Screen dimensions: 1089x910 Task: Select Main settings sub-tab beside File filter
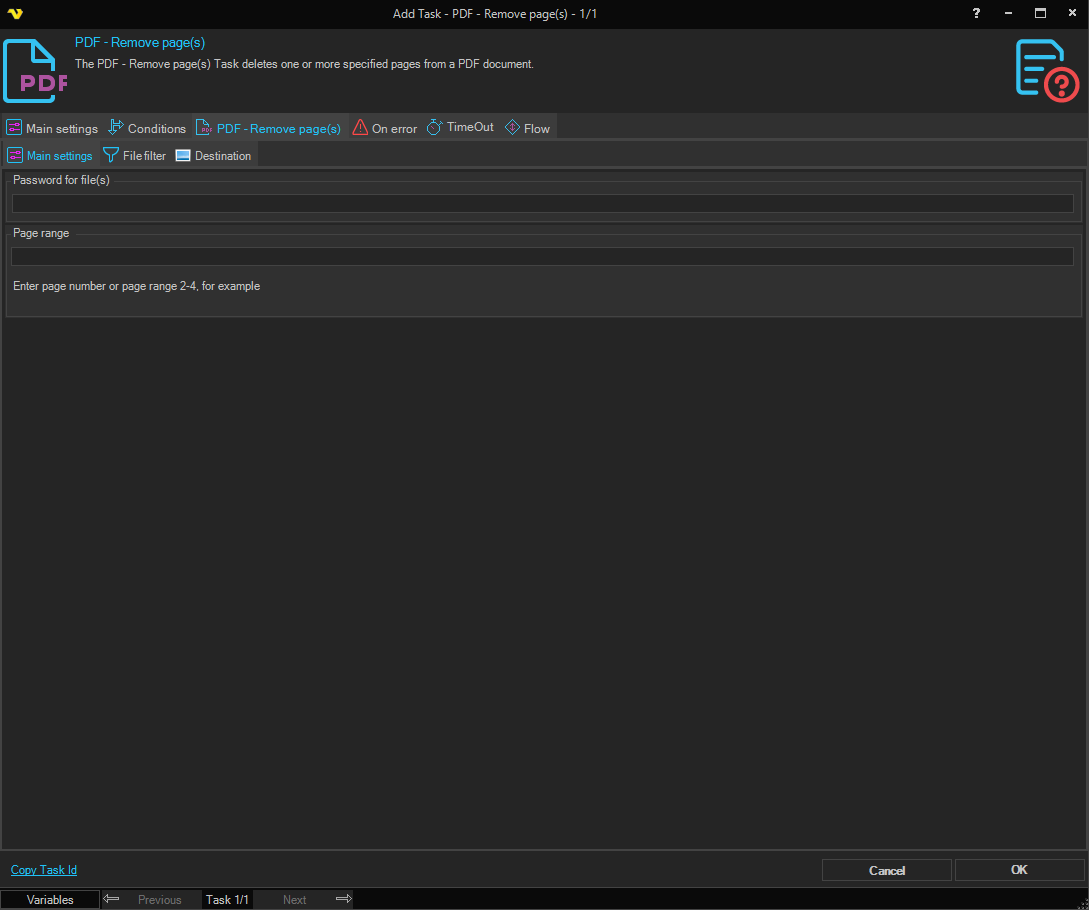click(50, 156)
